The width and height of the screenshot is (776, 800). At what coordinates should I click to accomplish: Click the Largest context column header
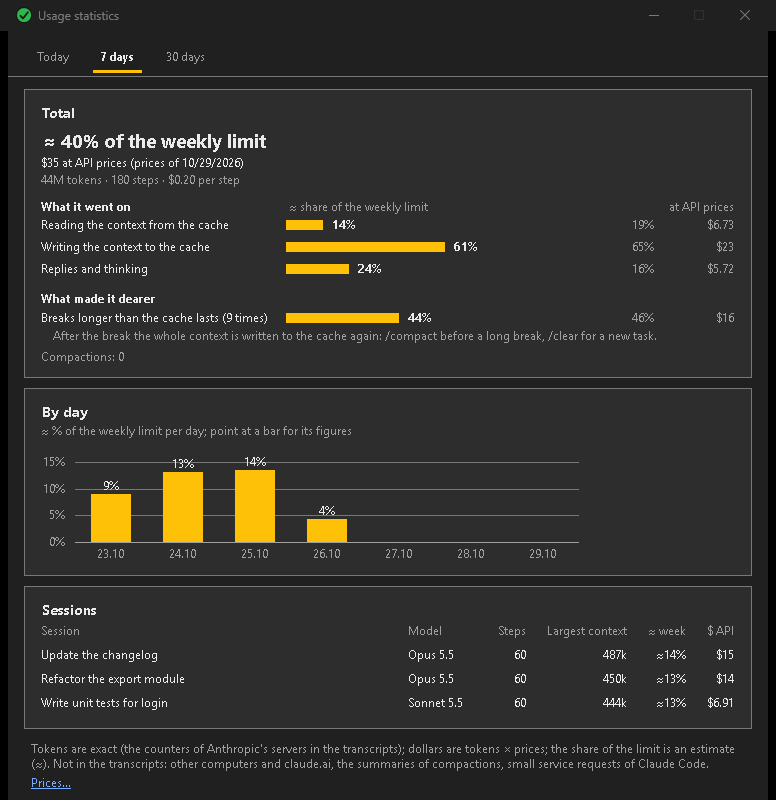[587, 631]
